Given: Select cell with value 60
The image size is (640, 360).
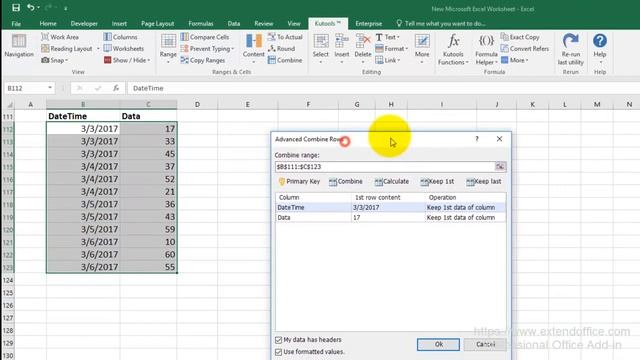Looking at the screenshot, I should pyautogui.click(x=149, y=254).
